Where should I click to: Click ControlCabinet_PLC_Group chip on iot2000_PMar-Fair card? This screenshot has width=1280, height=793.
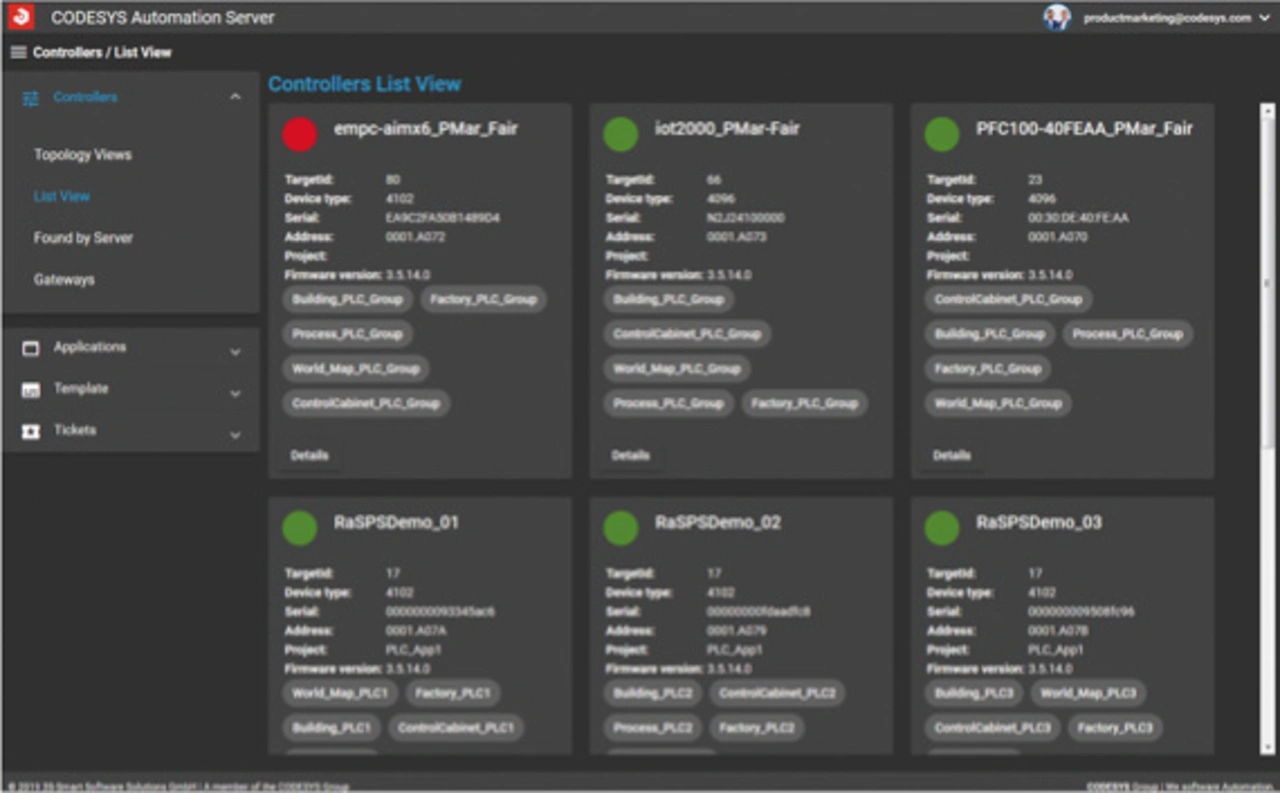(687, 334)
